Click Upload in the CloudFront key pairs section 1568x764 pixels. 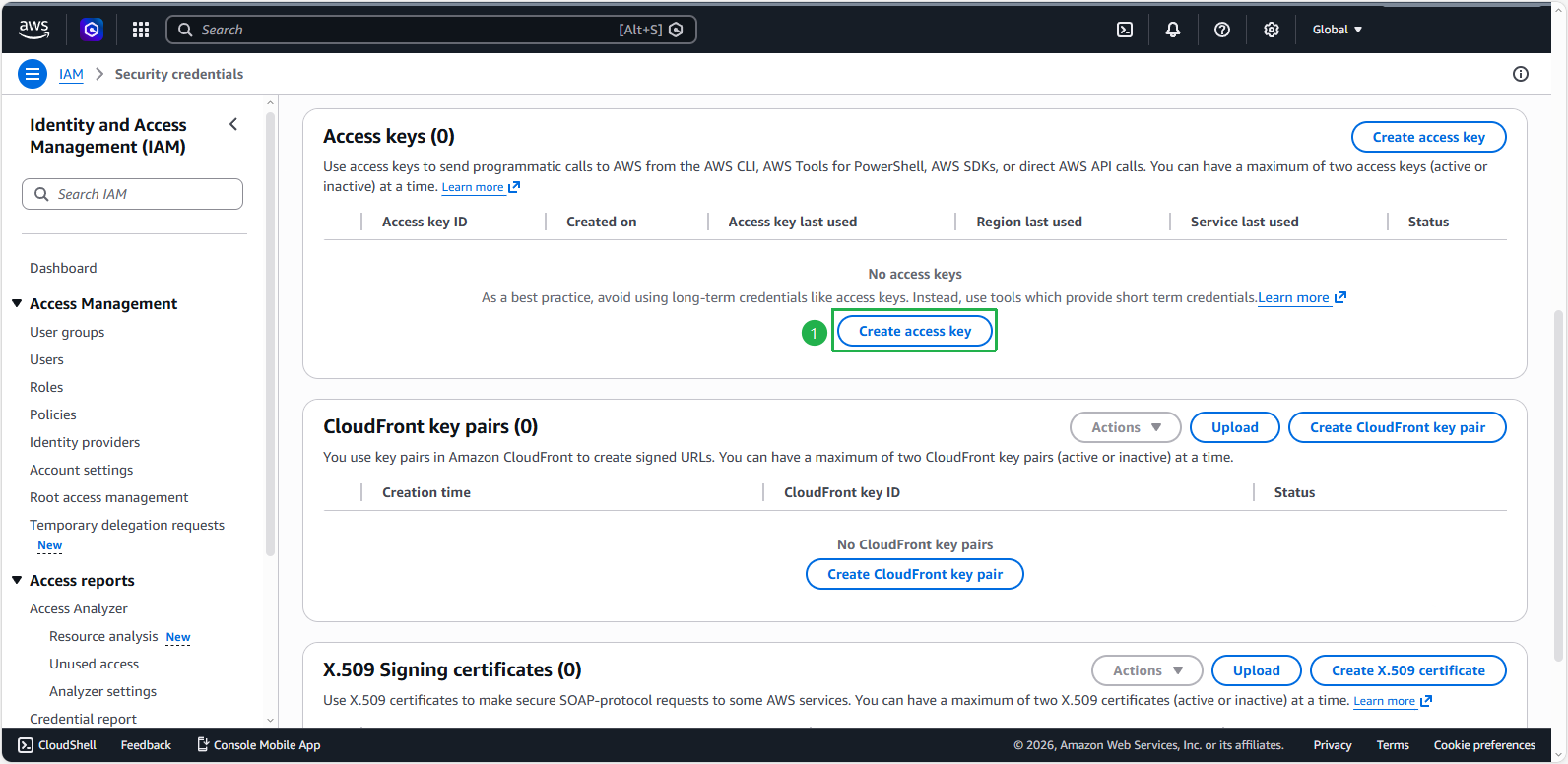click(x=1235, y=427)
